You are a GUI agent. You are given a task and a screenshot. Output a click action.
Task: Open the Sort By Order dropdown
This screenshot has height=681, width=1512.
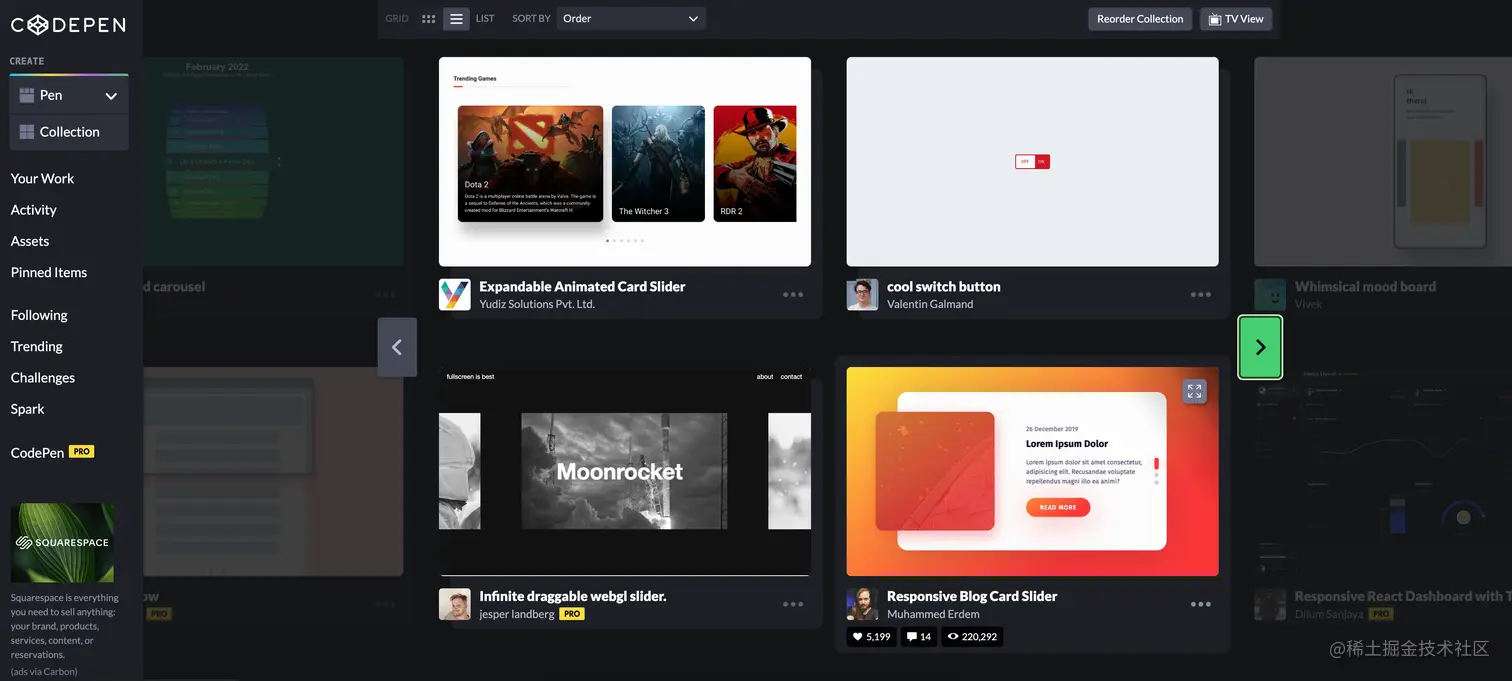click(631, 18)
